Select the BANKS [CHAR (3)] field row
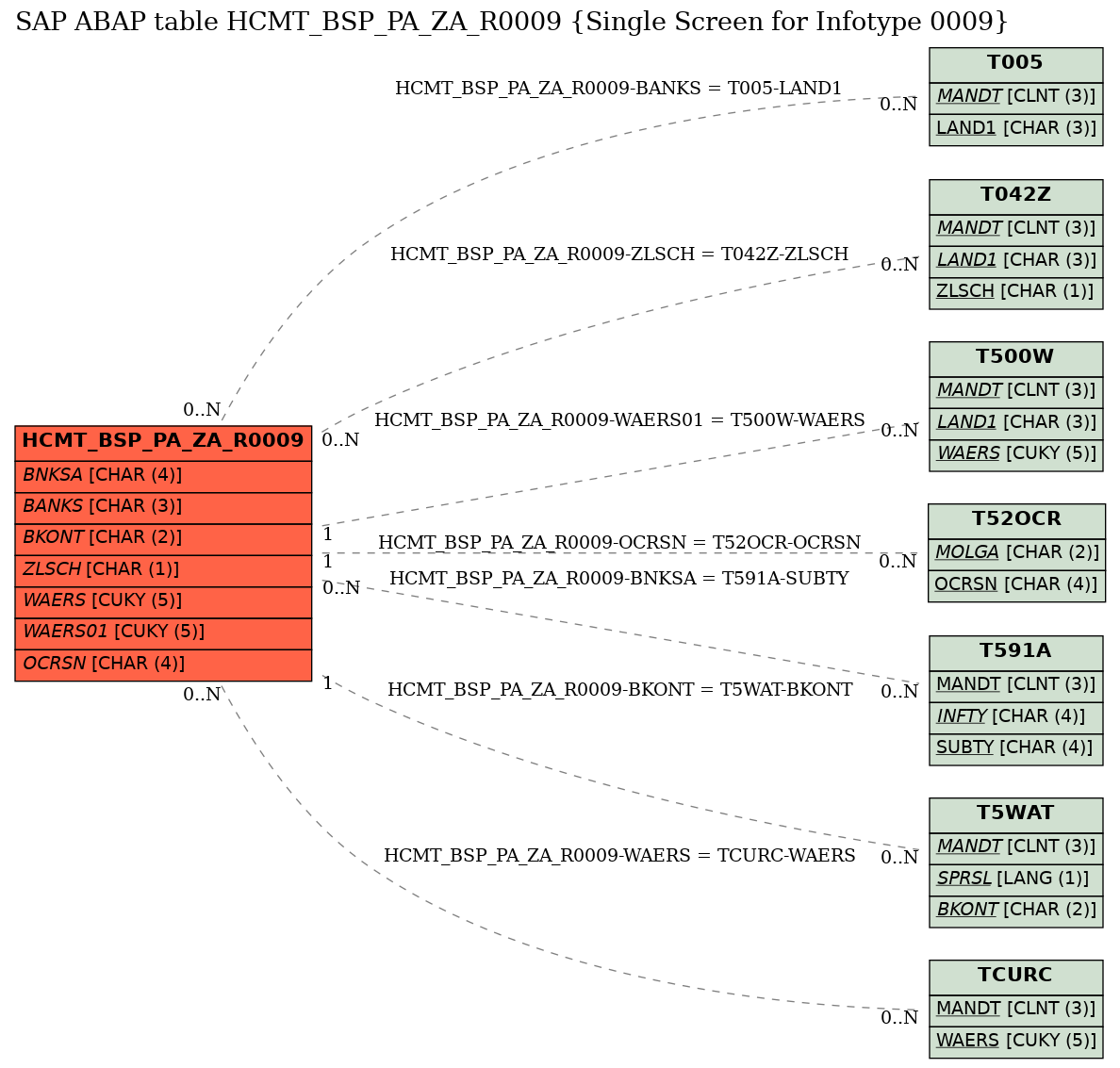This screenshot has height=1068, width=1120. (163, 508)
